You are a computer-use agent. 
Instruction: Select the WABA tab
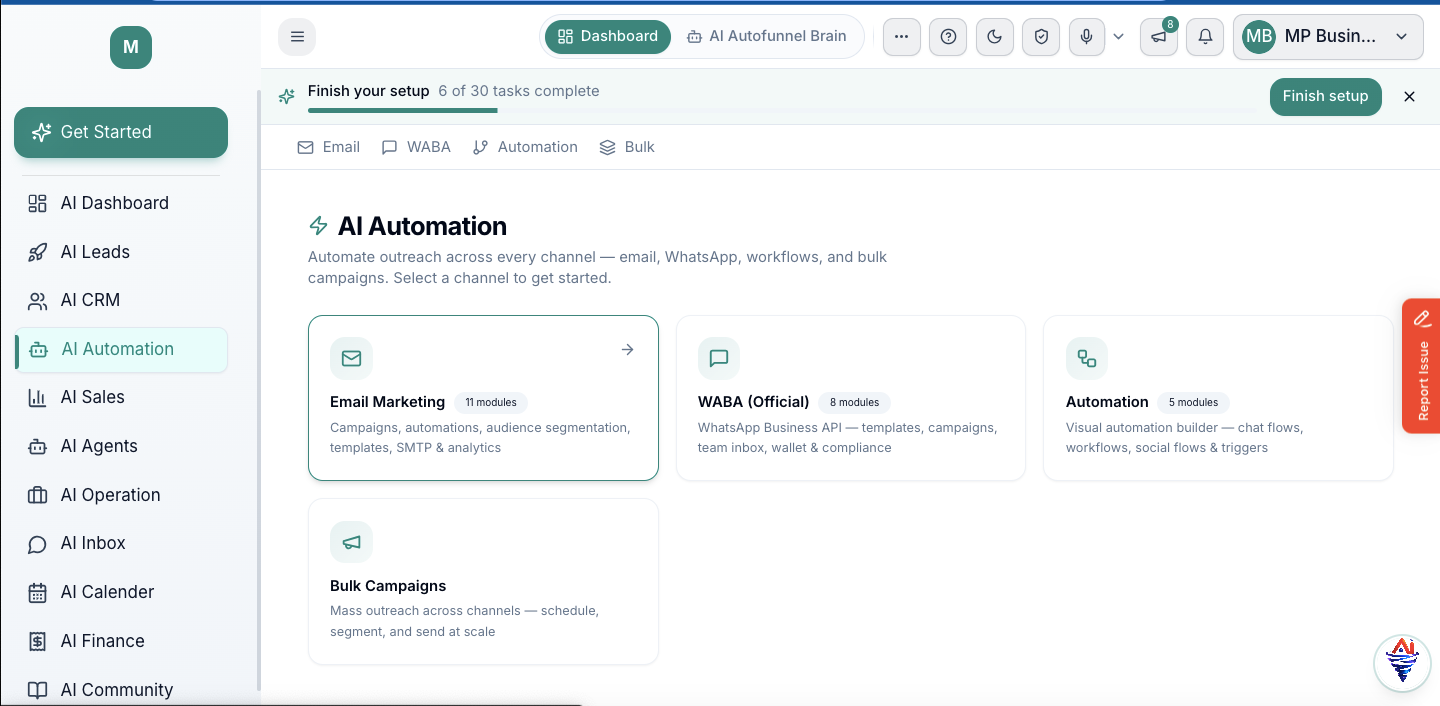416,147
